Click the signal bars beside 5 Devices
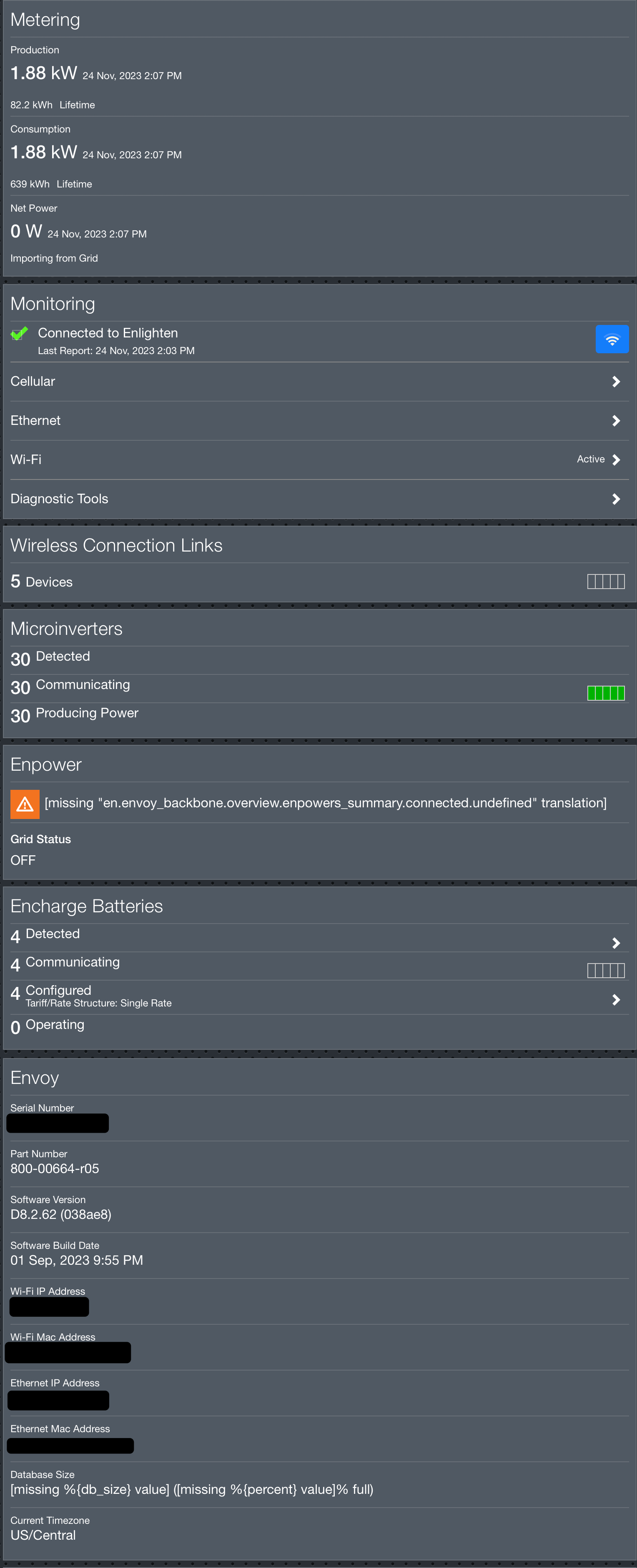Image resolution: width=637 pixels, height=1568 pixels. coord(605,581)
